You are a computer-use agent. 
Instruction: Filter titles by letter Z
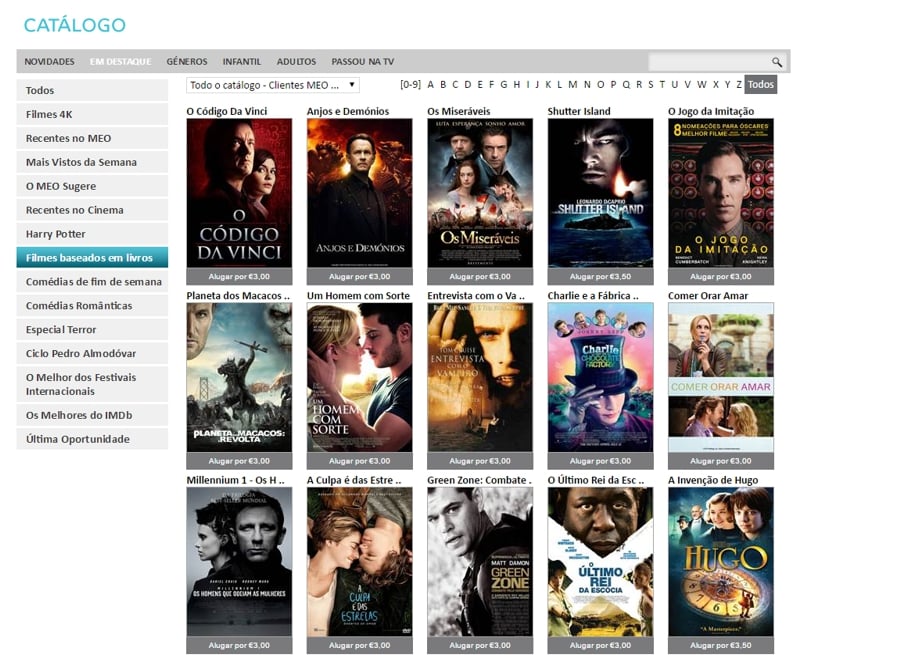(739, 84)
